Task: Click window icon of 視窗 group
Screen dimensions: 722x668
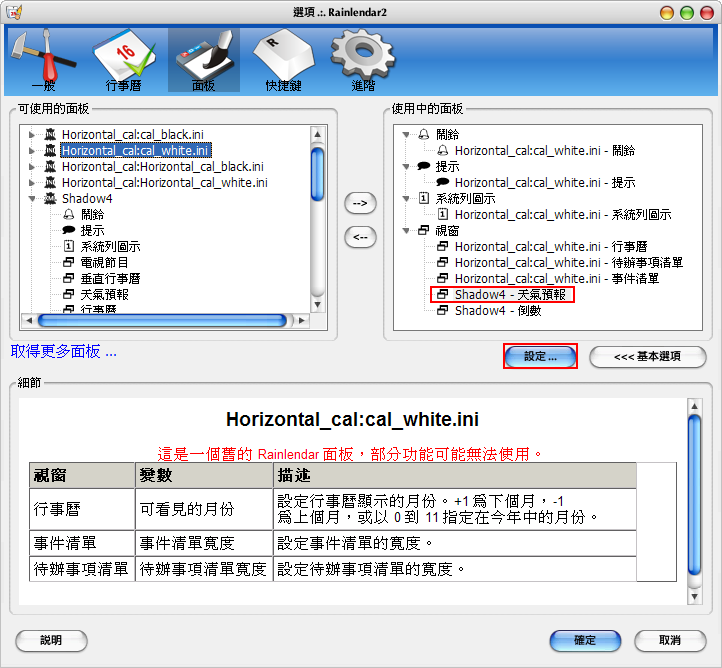Action: (x=424, y=230)
